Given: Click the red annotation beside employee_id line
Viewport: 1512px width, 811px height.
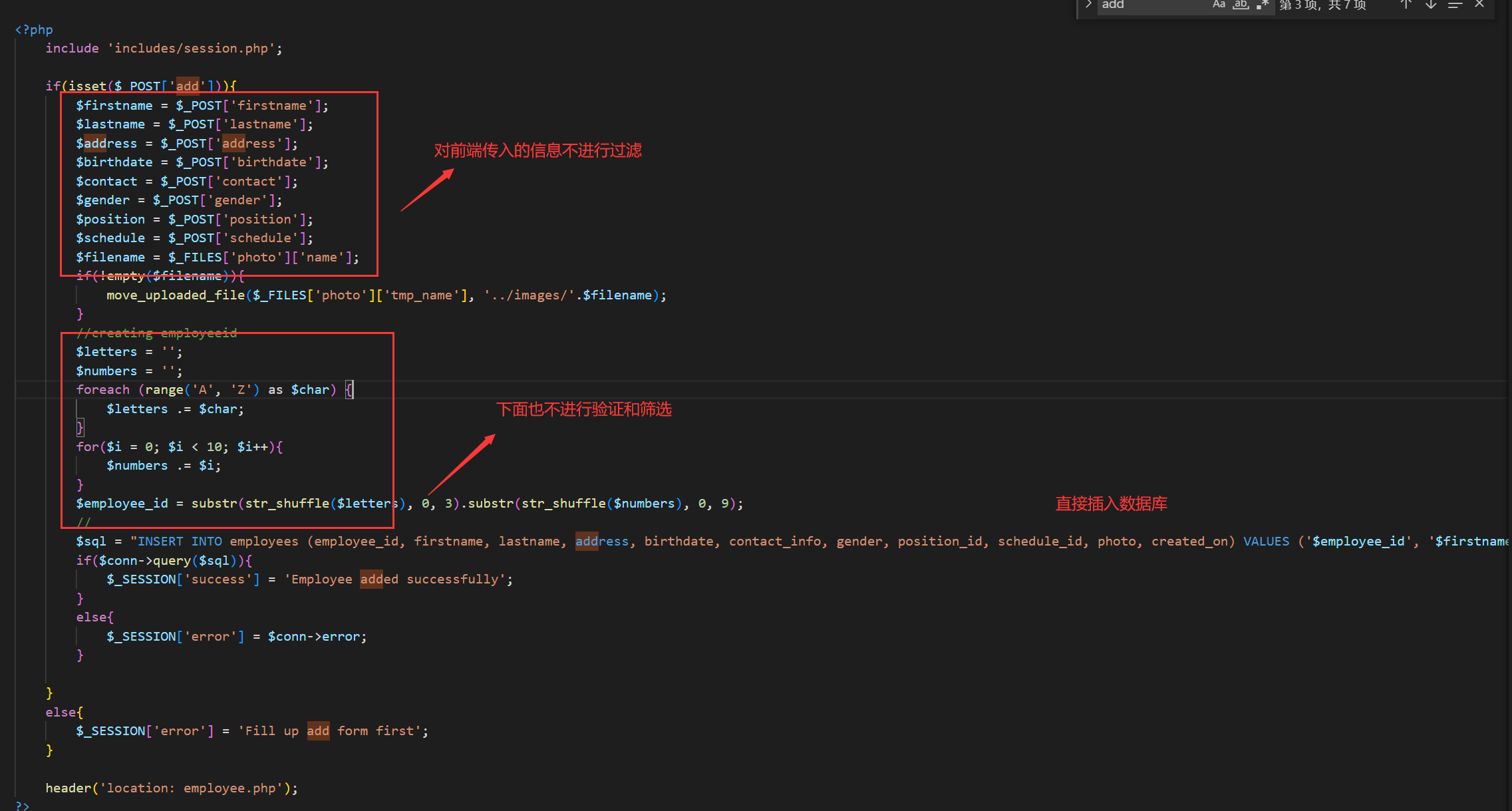Looking at the screenshot, I should coord(1111,504).
